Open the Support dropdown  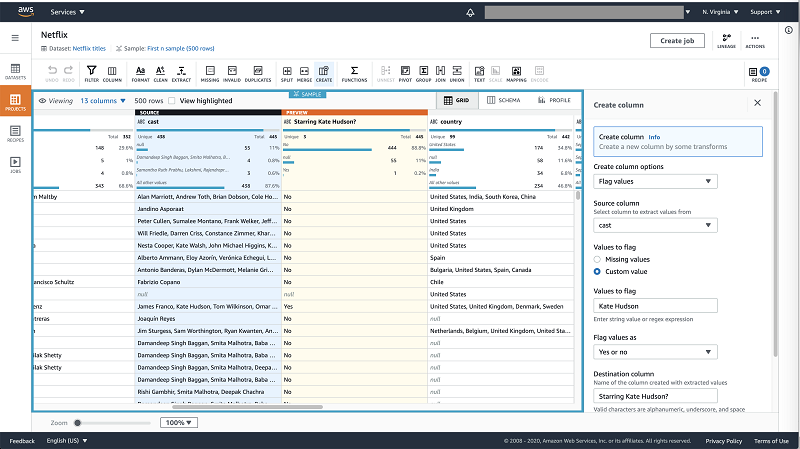coord(765,12)
